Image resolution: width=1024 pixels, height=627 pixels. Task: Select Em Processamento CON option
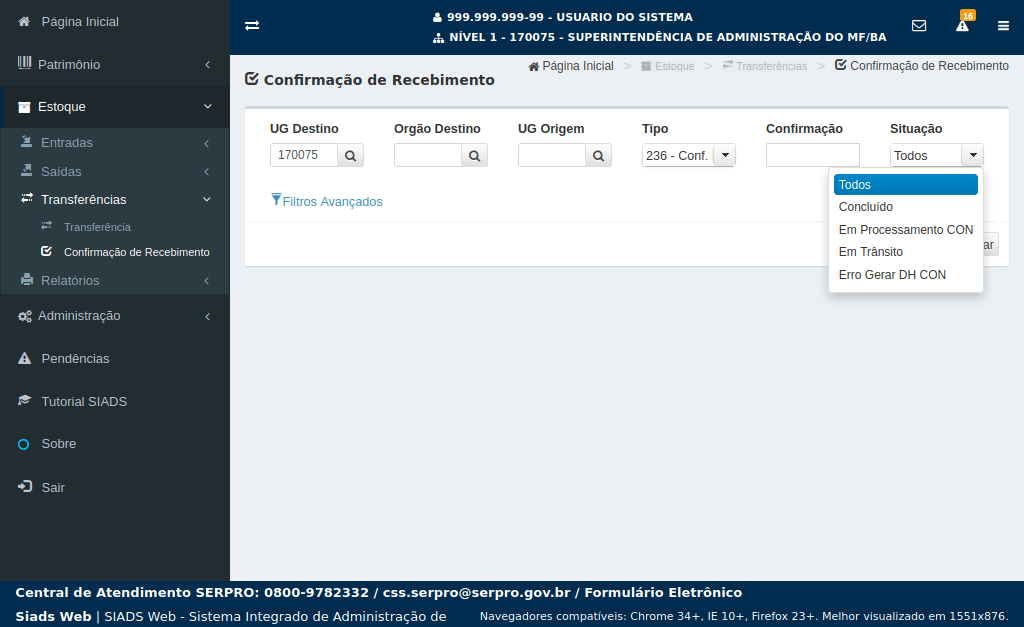906,230
